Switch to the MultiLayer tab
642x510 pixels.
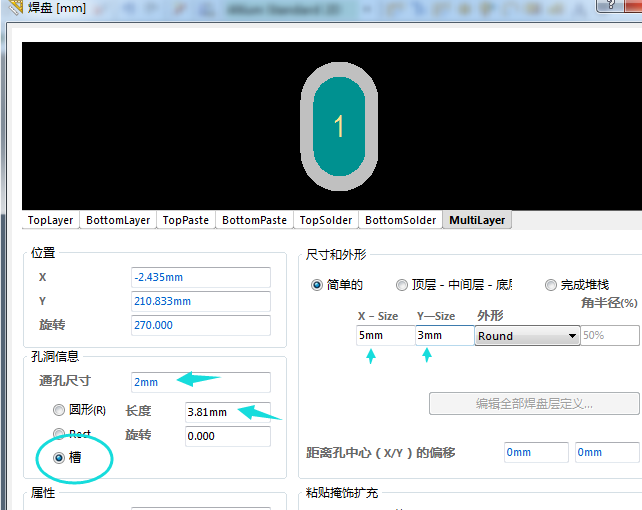coord(477,220)
